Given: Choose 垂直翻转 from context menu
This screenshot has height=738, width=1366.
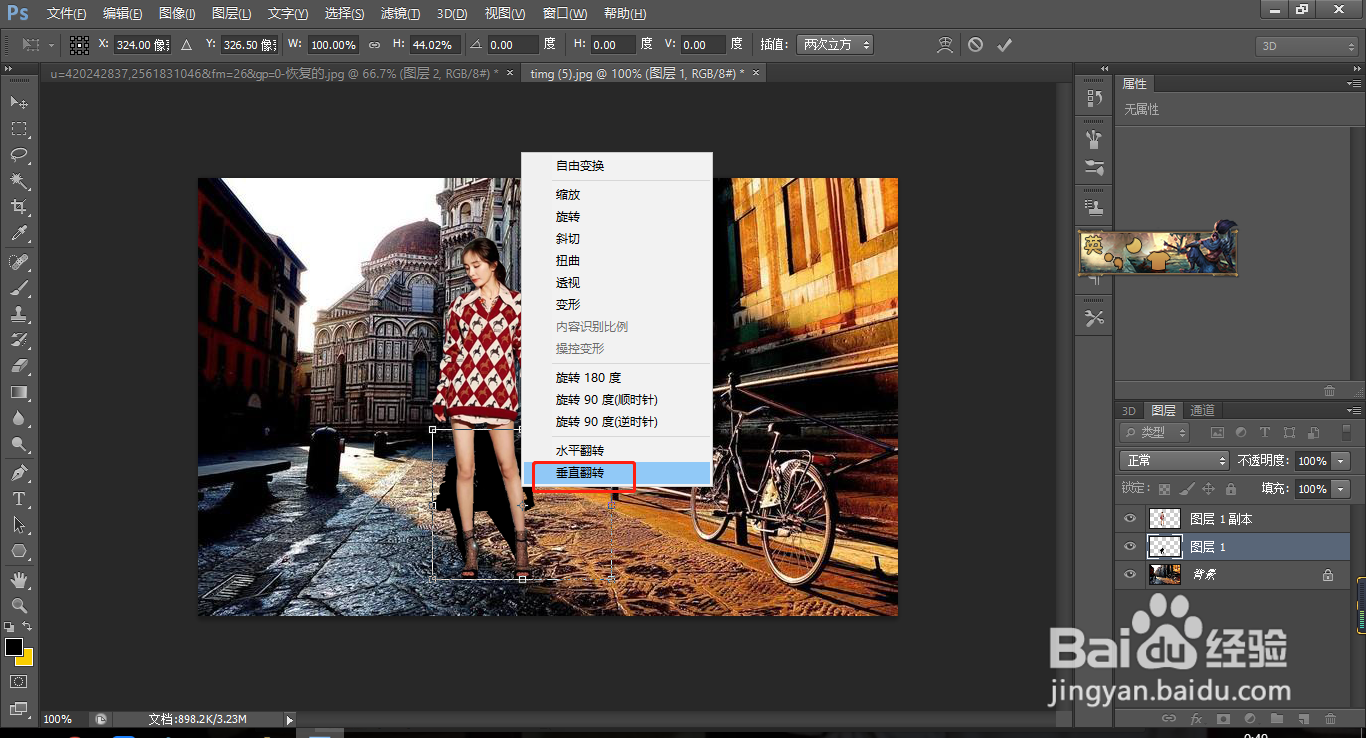Looking at the screenshot, I should [617, 472].
